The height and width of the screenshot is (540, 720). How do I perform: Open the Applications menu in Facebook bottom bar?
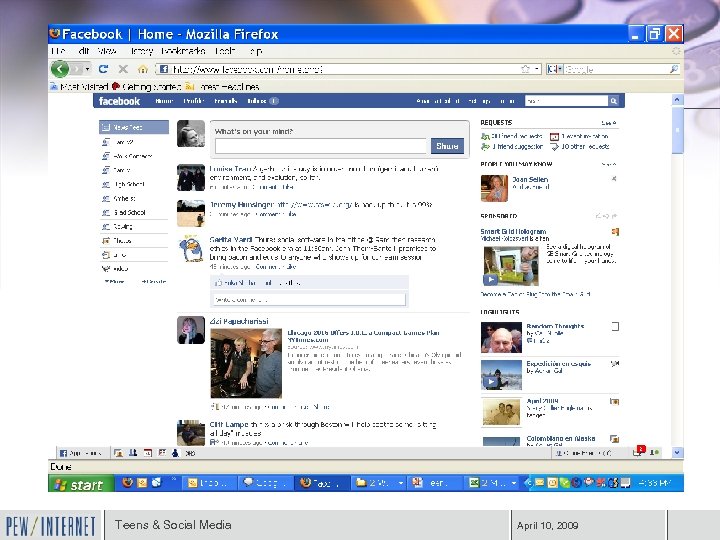click(x=81, y=453)
